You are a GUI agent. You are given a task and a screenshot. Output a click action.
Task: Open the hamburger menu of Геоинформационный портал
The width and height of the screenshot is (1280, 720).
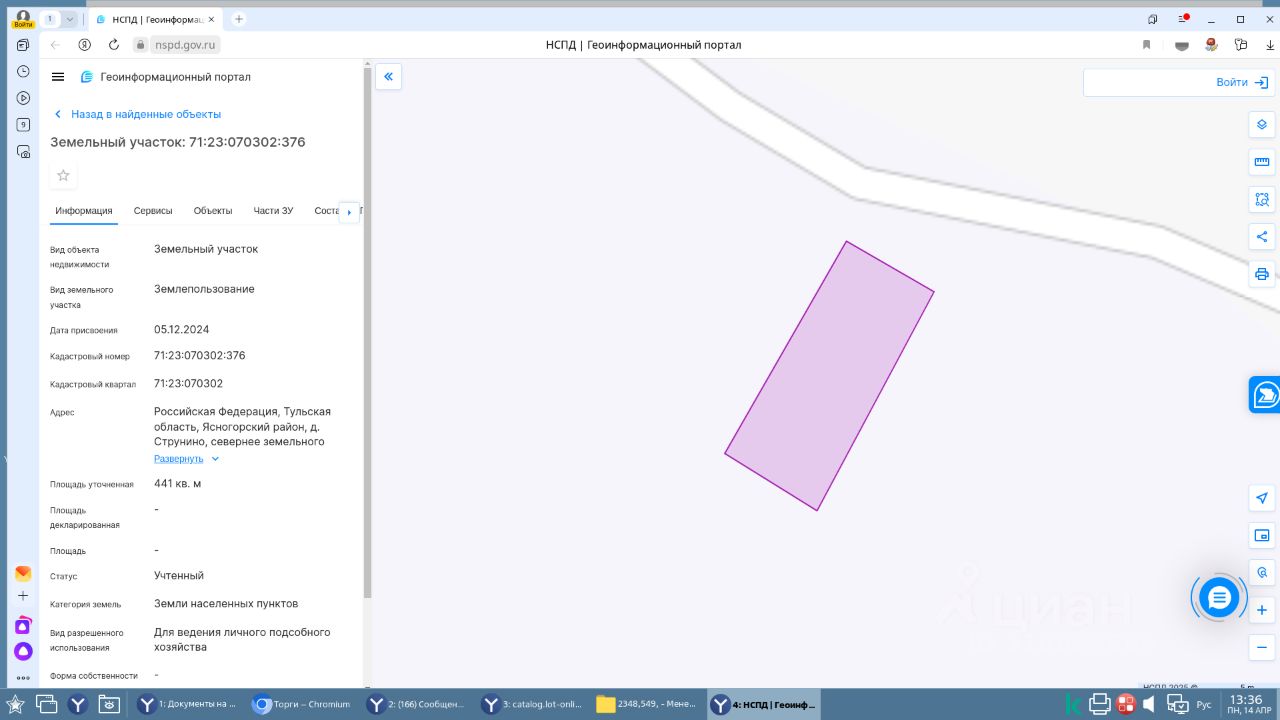point(58,77)
